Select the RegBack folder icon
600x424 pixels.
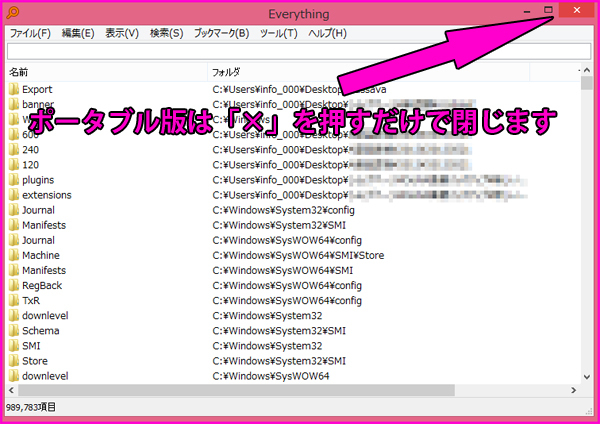click(x=14, y=285)
